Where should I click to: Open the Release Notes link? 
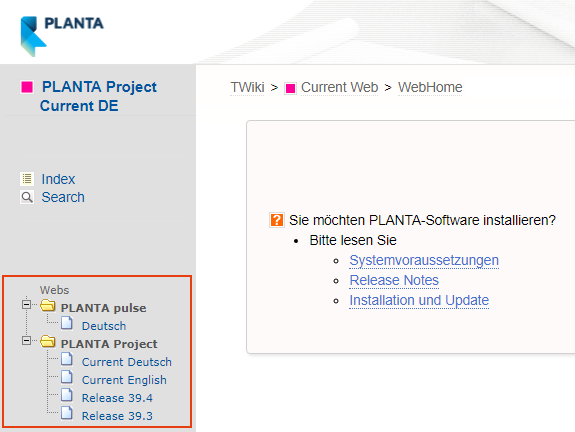[x=394, y=280]
